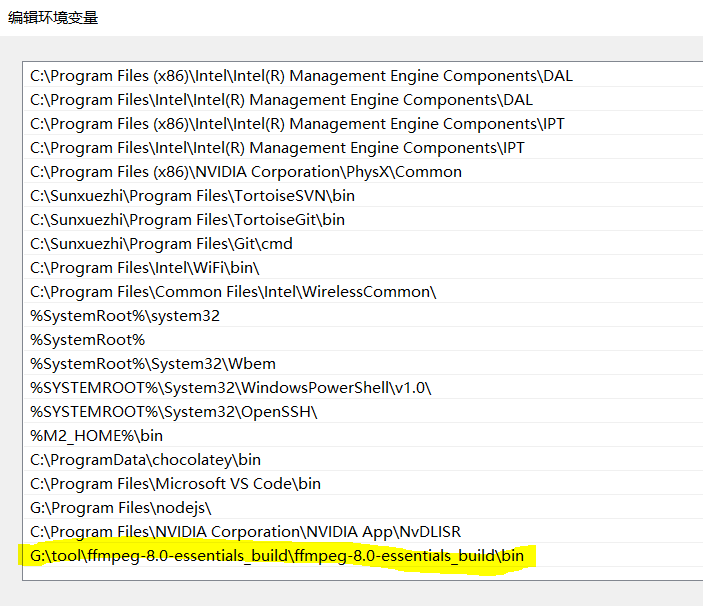Select the NVIDIA App\NvDLISR path entry
703x606 pixels.
(x=363, y=531)
